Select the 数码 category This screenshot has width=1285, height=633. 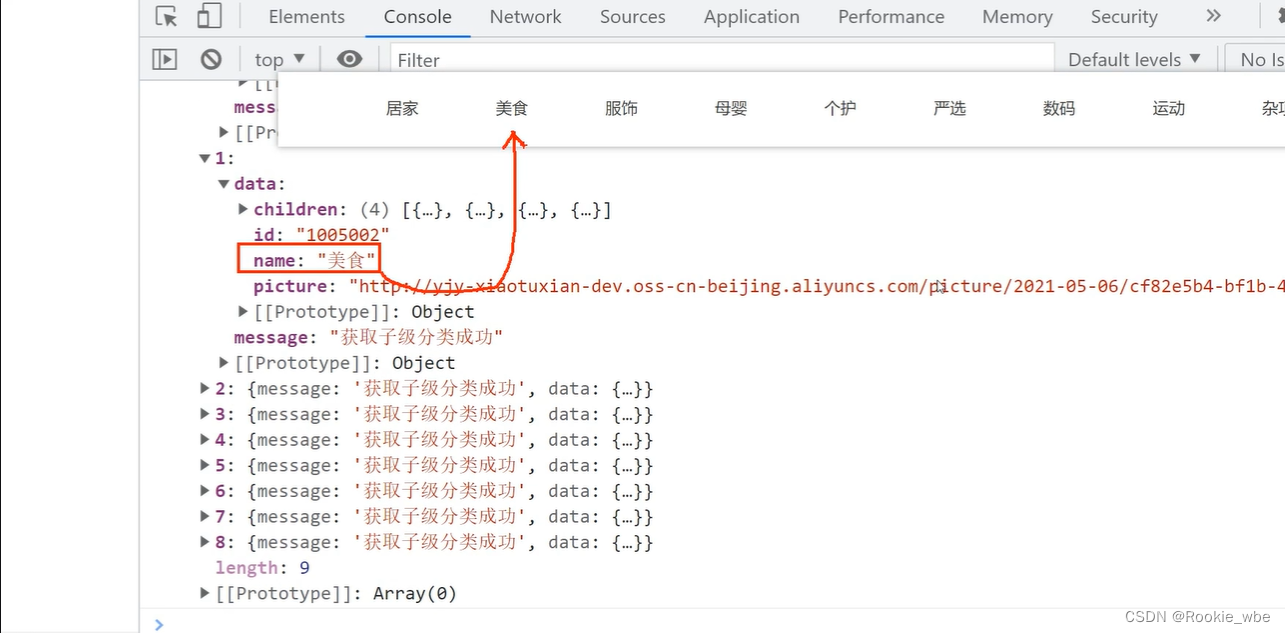point(1059,108)
